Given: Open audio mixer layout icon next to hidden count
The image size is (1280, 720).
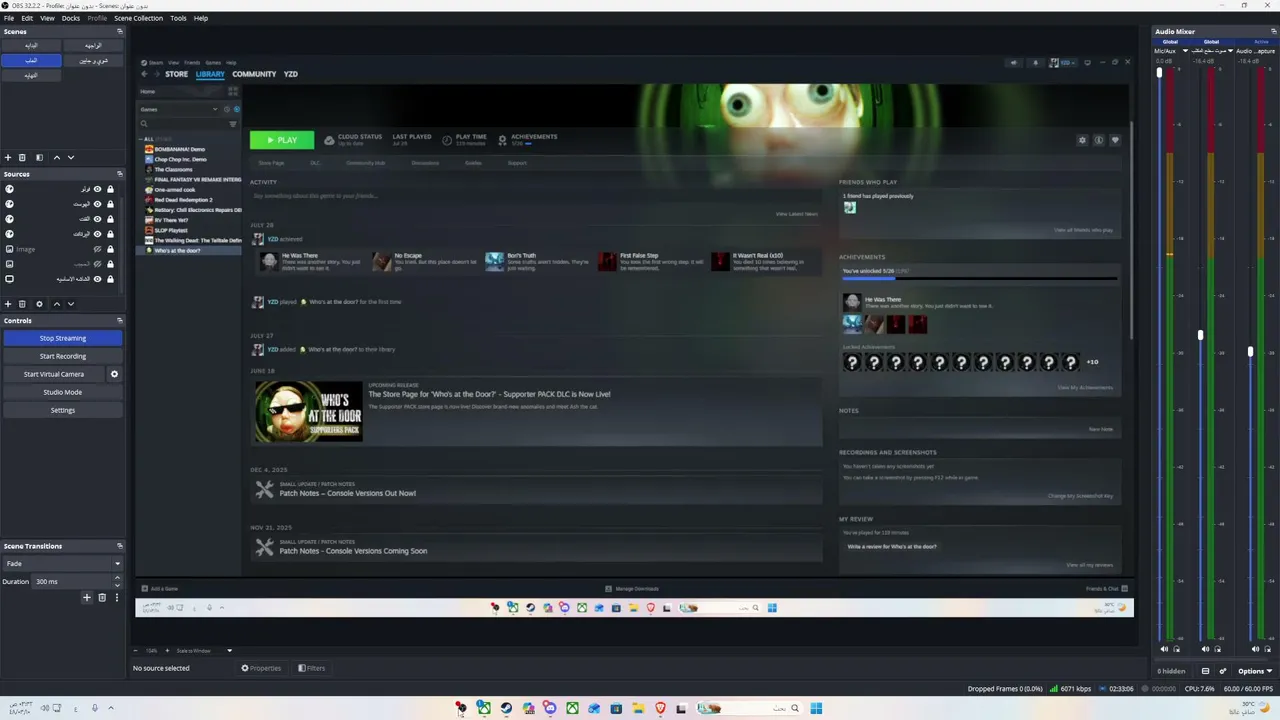Looking at the screenshot, I should (1205, 671).
